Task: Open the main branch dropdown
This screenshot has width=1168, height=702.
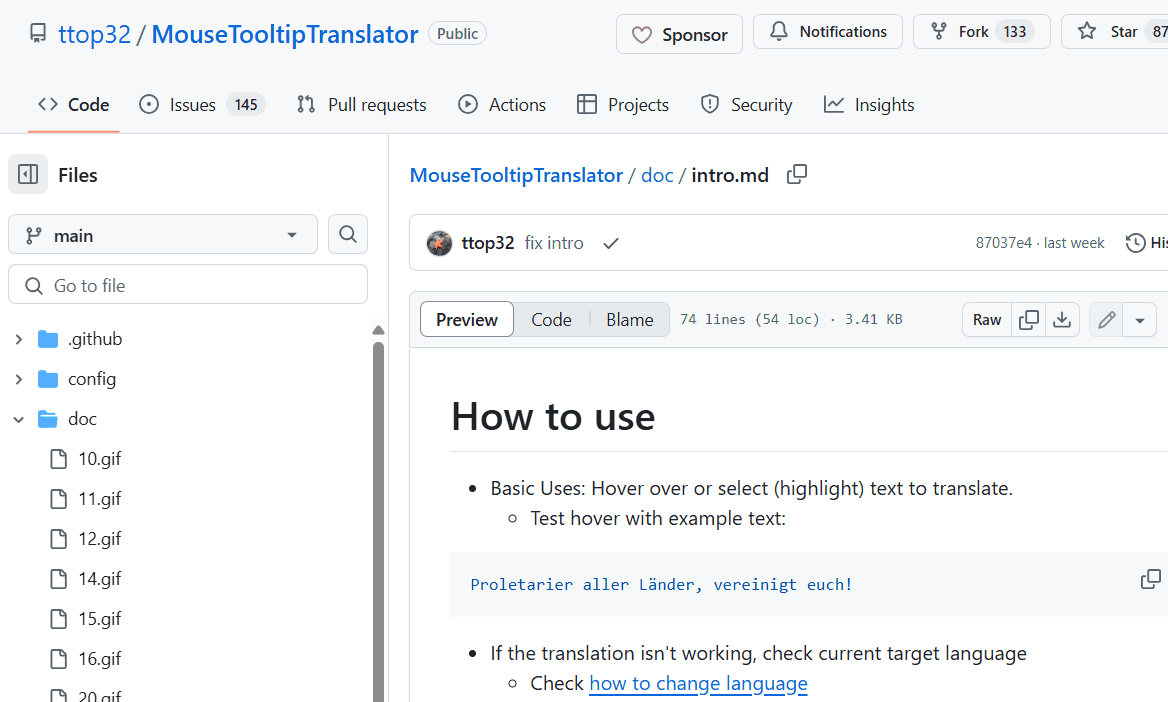Action: point(162,235)
